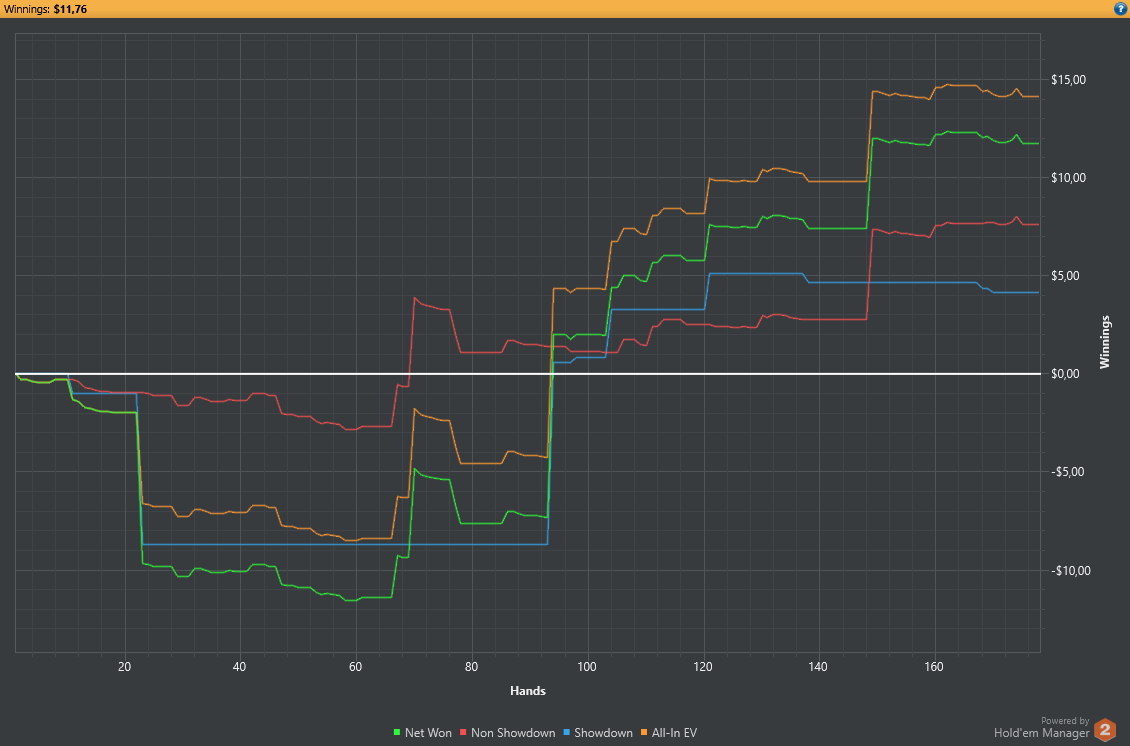Click the 40 hands x-axis label
1130x746 pixels.
pyautogui.click(x=239, y=667)
